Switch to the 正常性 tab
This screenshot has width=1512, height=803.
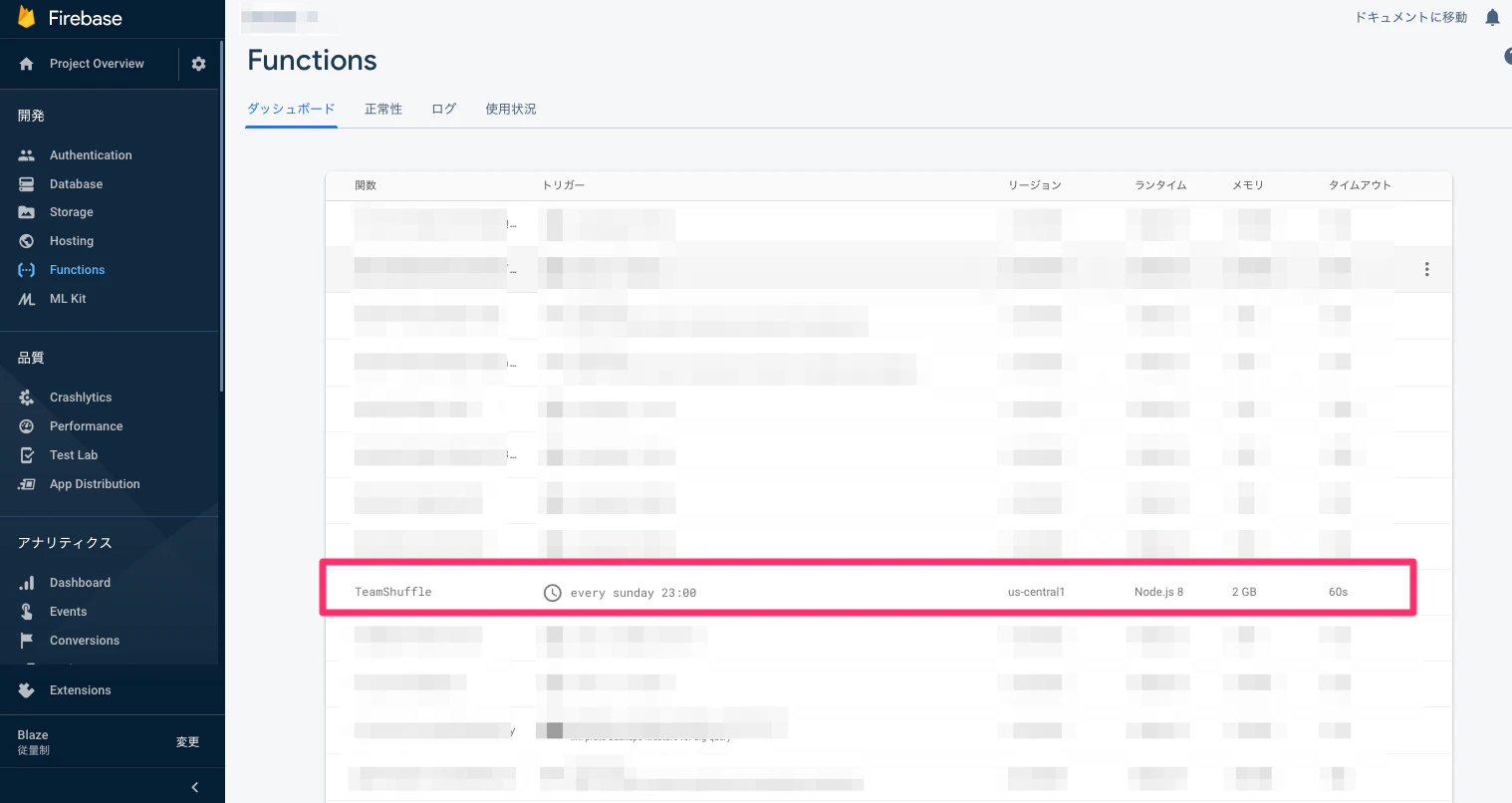383,109
